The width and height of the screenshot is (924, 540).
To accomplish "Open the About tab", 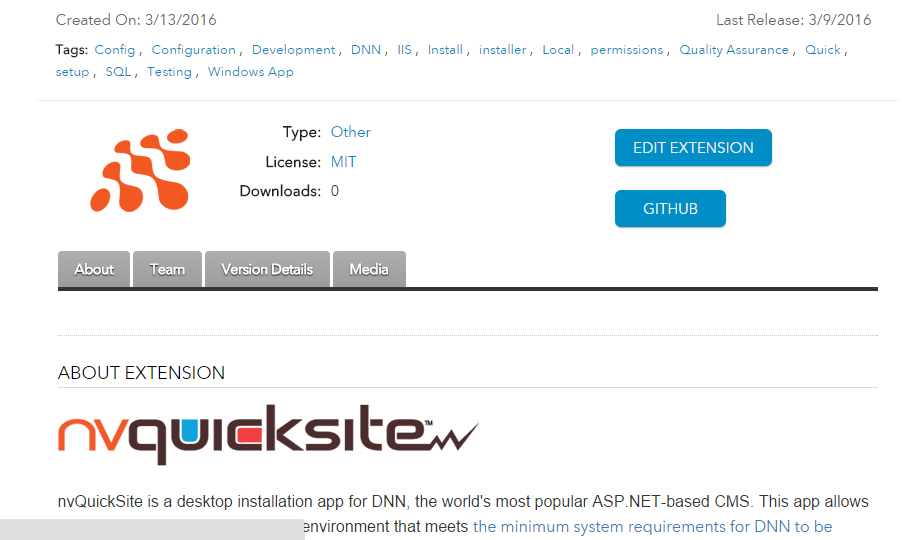I will coord(94,269).
